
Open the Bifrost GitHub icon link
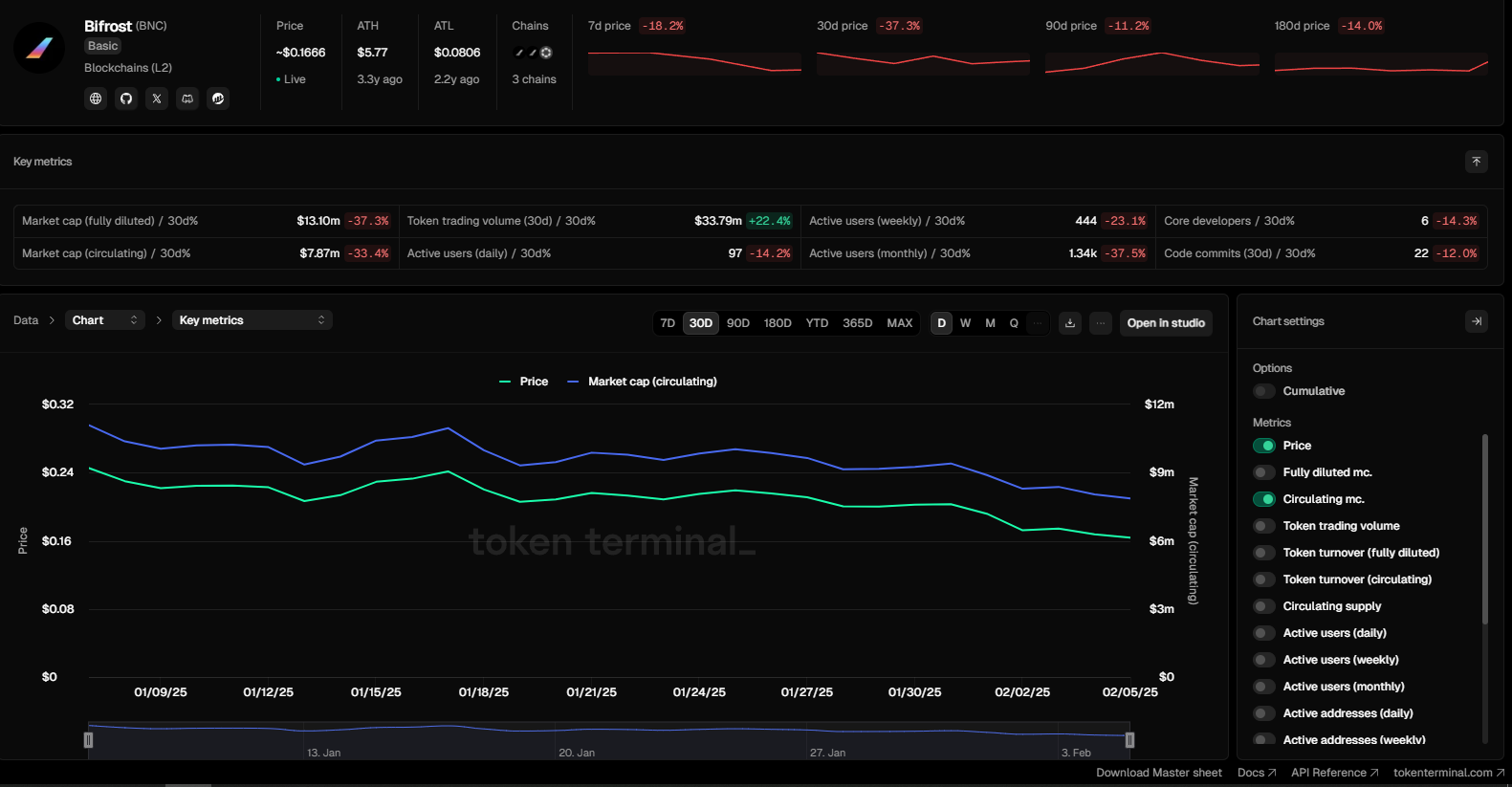coord(126,98)
